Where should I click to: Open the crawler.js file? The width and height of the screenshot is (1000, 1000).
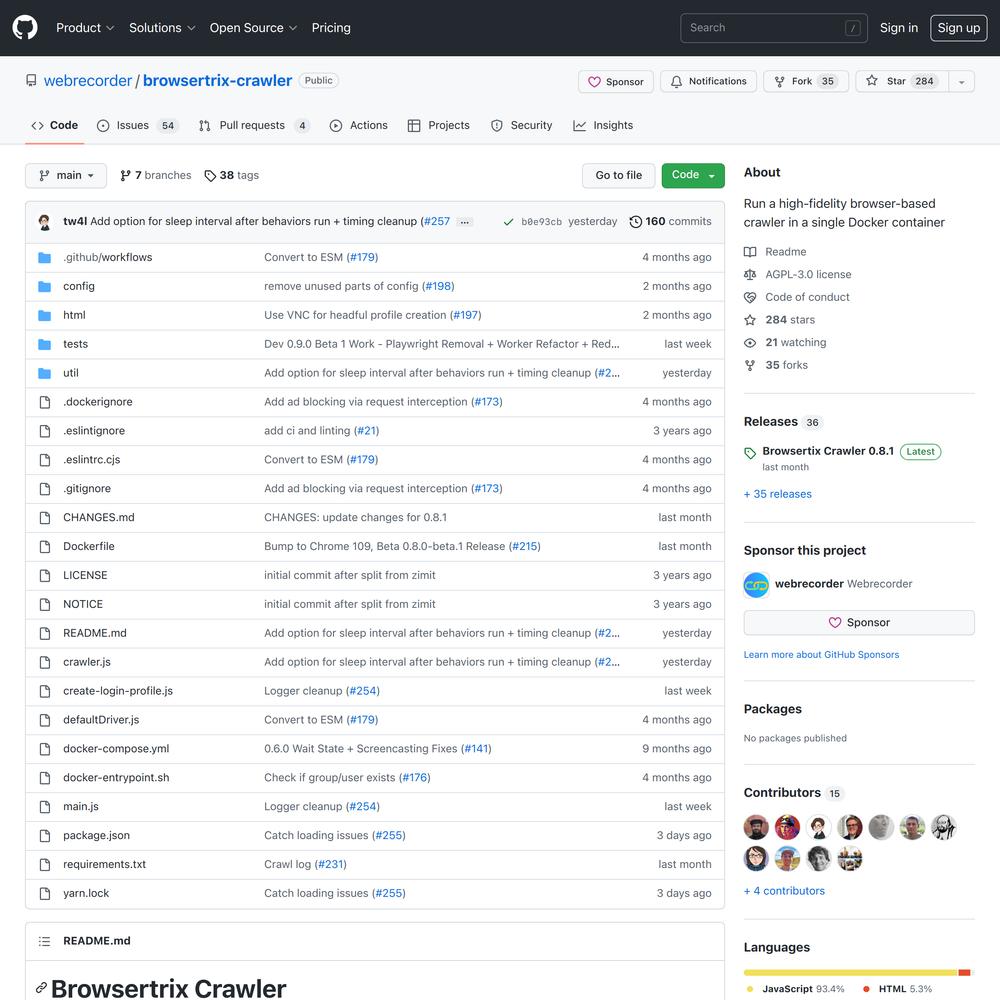pyautogui.click(x=87, y=662)
